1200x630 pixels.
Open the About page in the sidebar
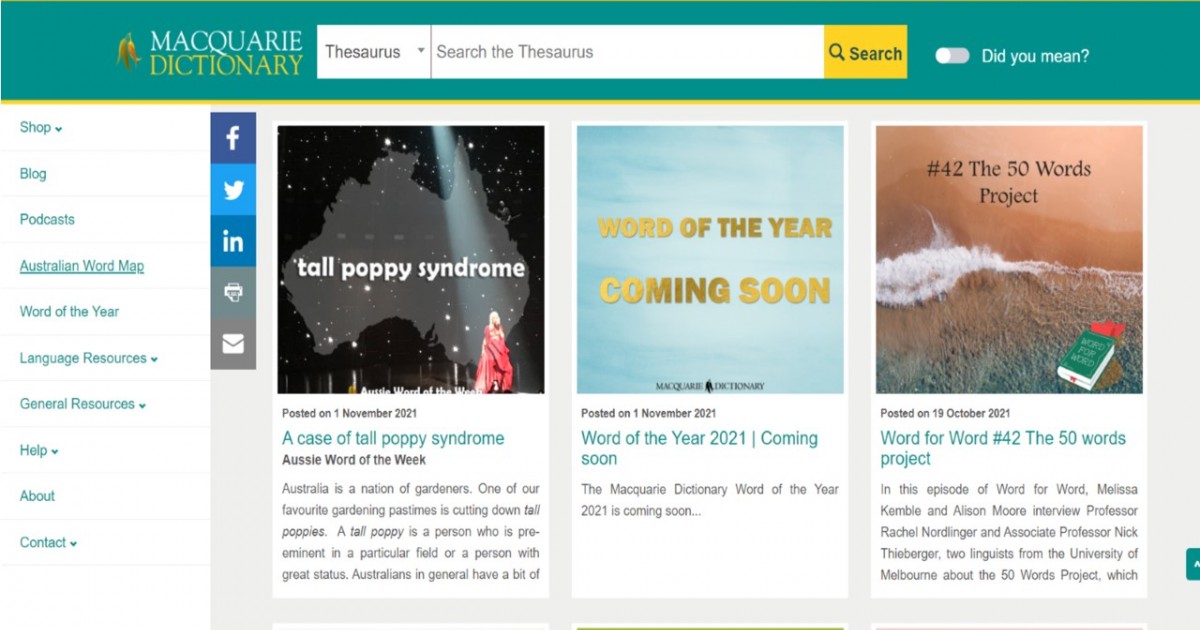click(x=37, y=496)
